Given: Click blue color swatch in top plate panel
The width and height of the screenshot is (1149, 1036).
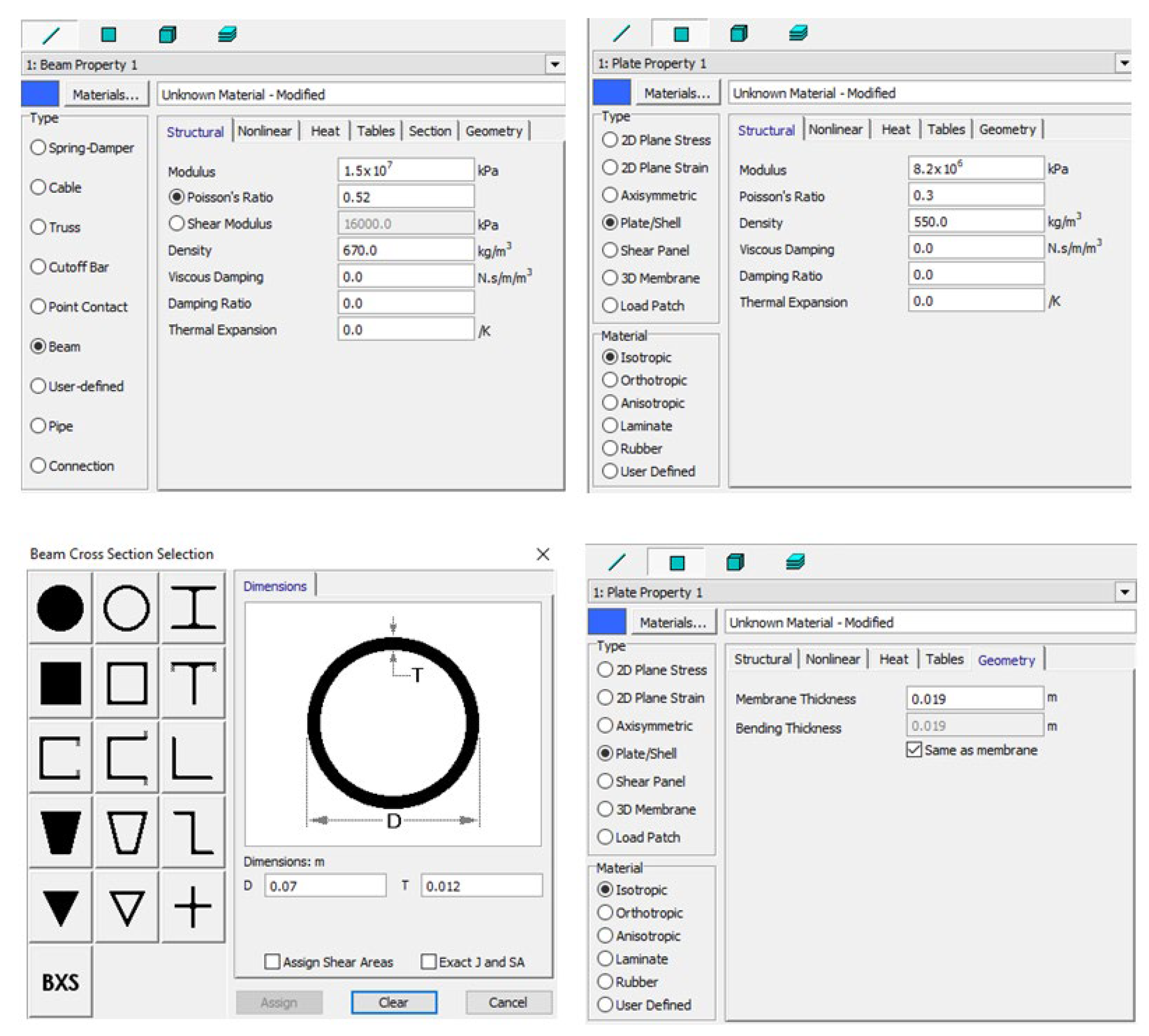Looking at the screenshot, I should coord(611,92).
